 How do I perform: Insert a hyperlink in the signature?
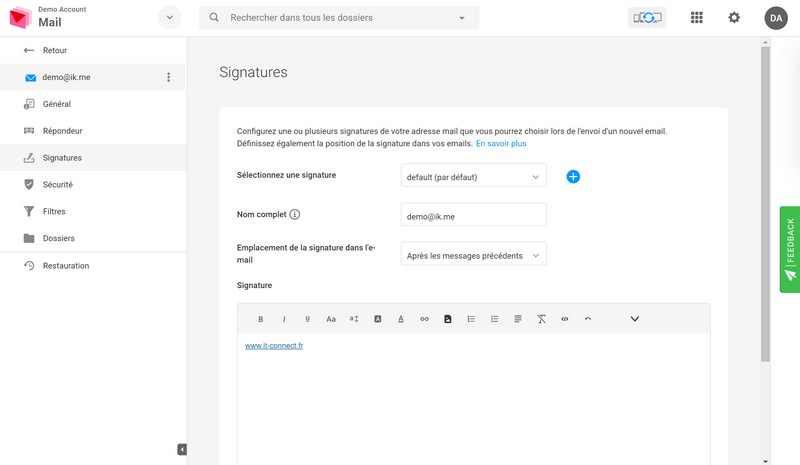pyautogui.click(x=424, y=319)
